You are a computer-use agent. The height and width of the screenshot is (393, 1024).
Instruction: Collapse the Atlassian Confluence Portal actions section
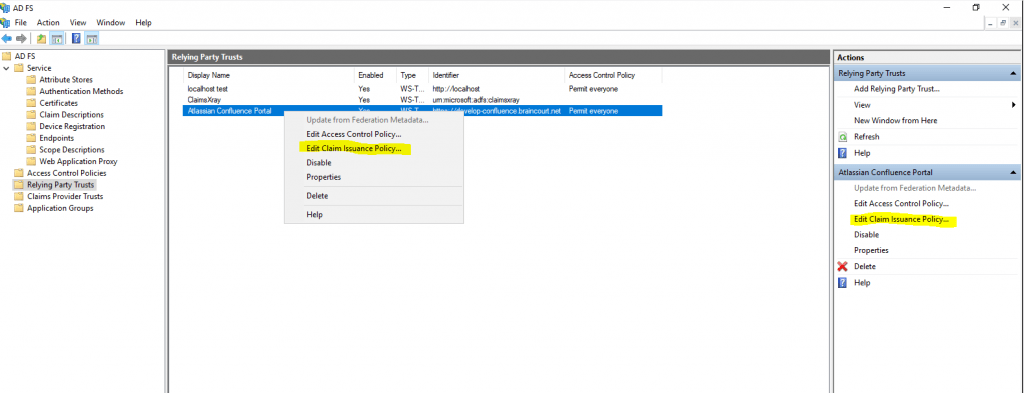click(x=1013, y=172)
